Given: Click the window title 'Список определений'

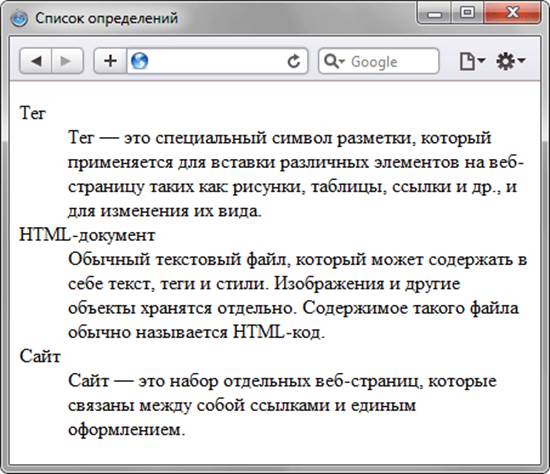Looking at the screenshot, I should tap(107, 18).
